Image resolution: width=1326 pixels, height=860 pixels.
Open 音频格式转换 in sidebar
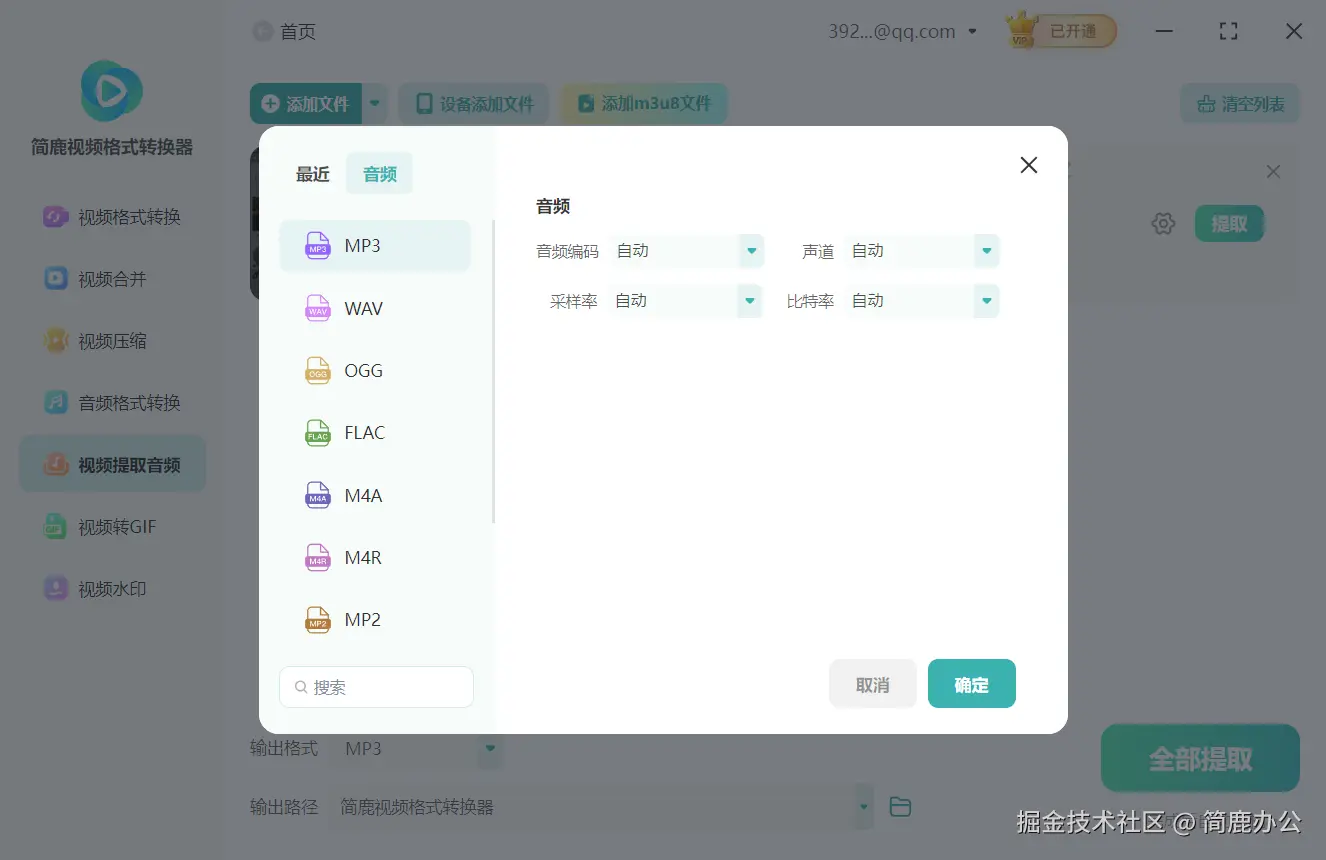point(113,403)
